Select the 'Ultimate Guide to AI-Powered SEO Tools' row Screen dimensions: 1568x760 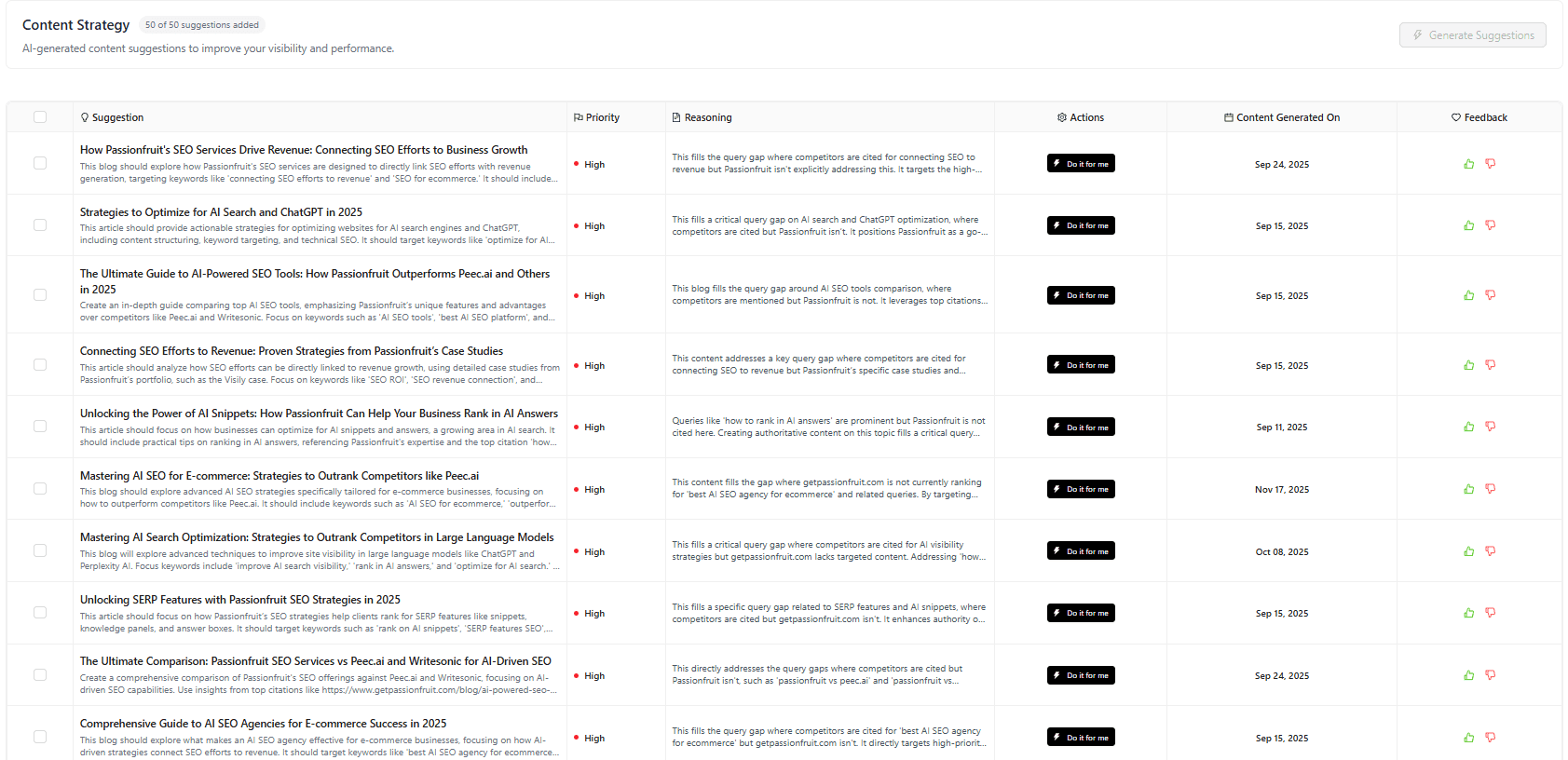click(40, 295)
